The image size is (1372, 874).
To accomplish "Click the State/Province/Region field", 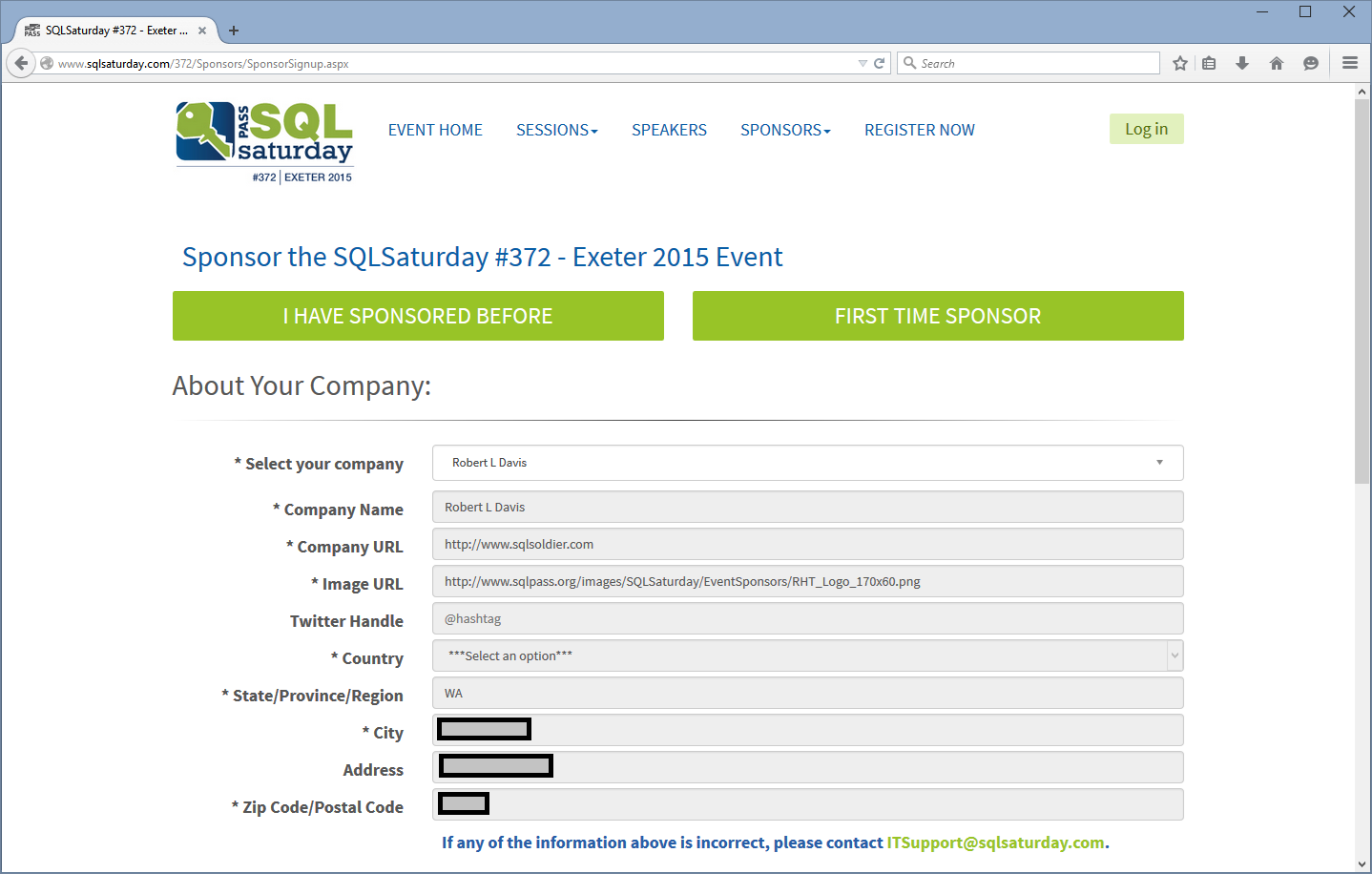I will pyautogui.click(x=807, y=693).
